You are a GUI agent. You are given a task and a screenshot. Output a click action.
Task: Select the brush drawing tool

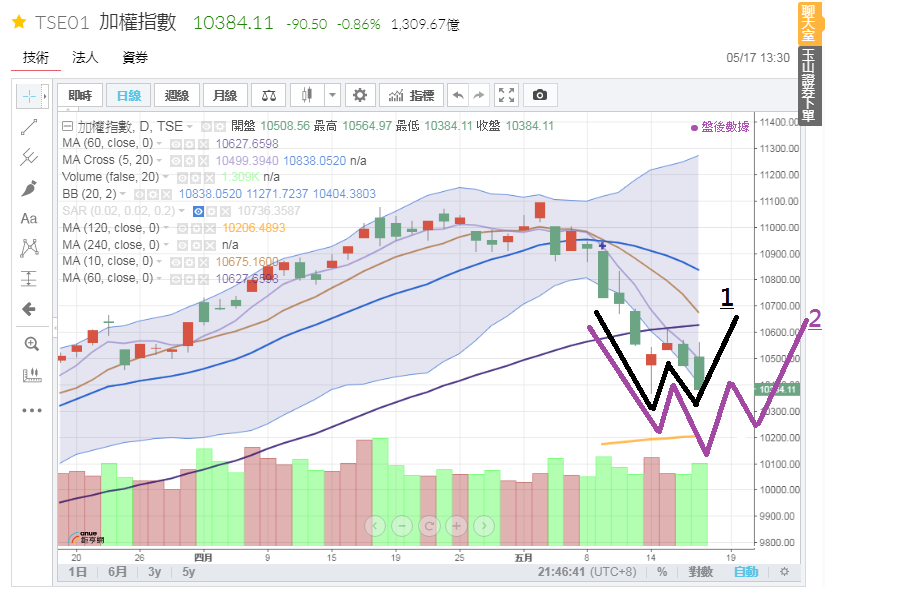(29, 188)
